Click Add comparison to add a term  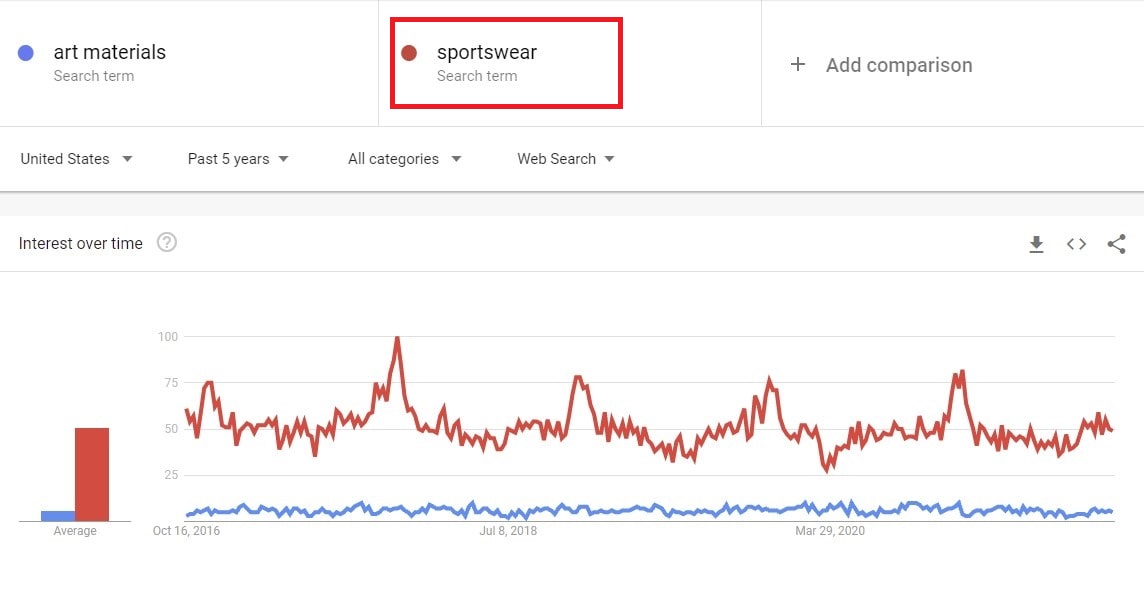click(899, 64)
